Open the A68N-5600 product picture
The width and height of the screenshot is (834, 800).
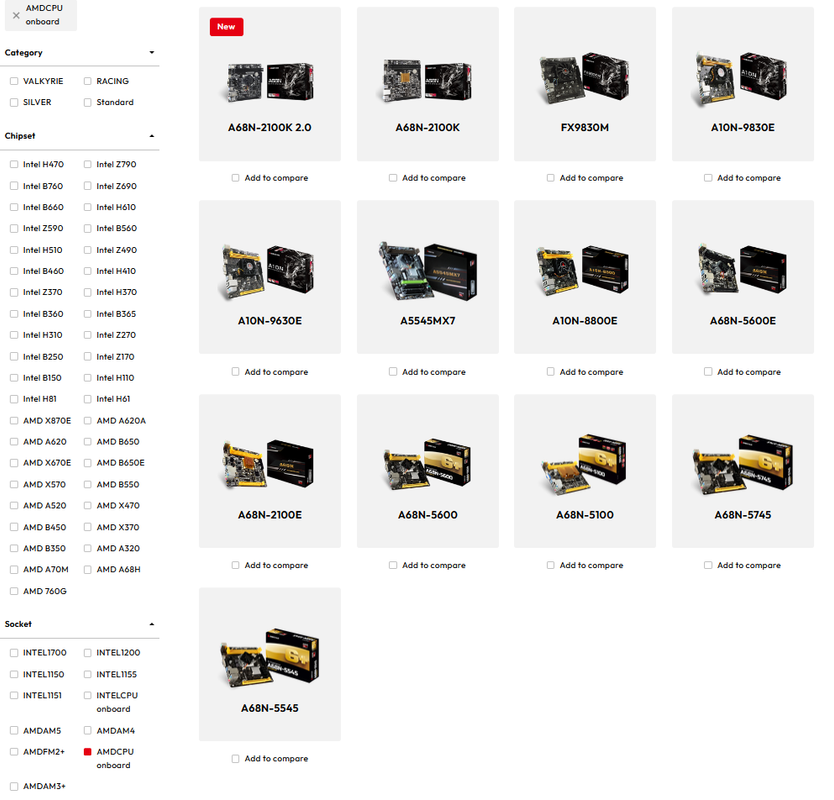(428, 465)
